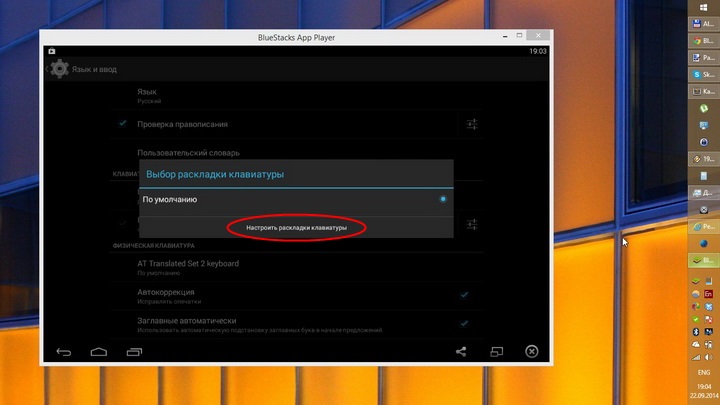Toggle the Заглавные автоматически checkbox
Viewport: 720px width, 405px height.
[465, 324]
